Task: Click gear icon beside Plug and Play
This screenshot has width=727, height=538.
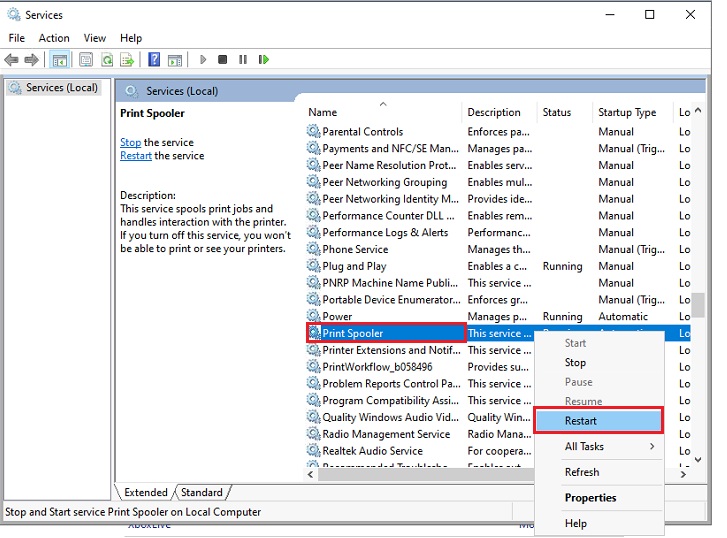Action: point(314,266)
